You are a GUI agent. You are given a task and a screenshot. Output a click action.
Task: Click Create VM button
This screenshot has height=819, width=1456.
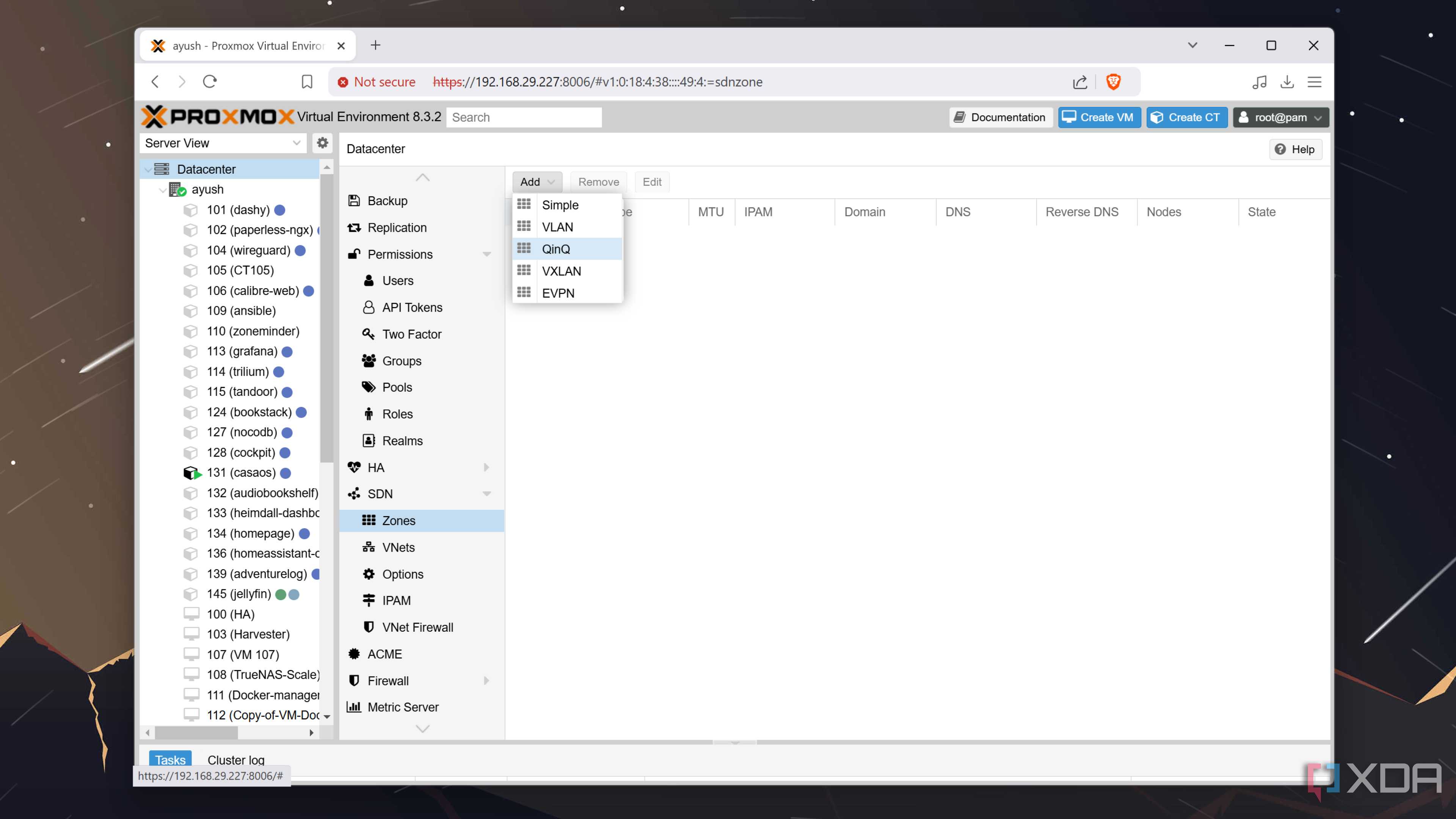tap(1099, 118)
